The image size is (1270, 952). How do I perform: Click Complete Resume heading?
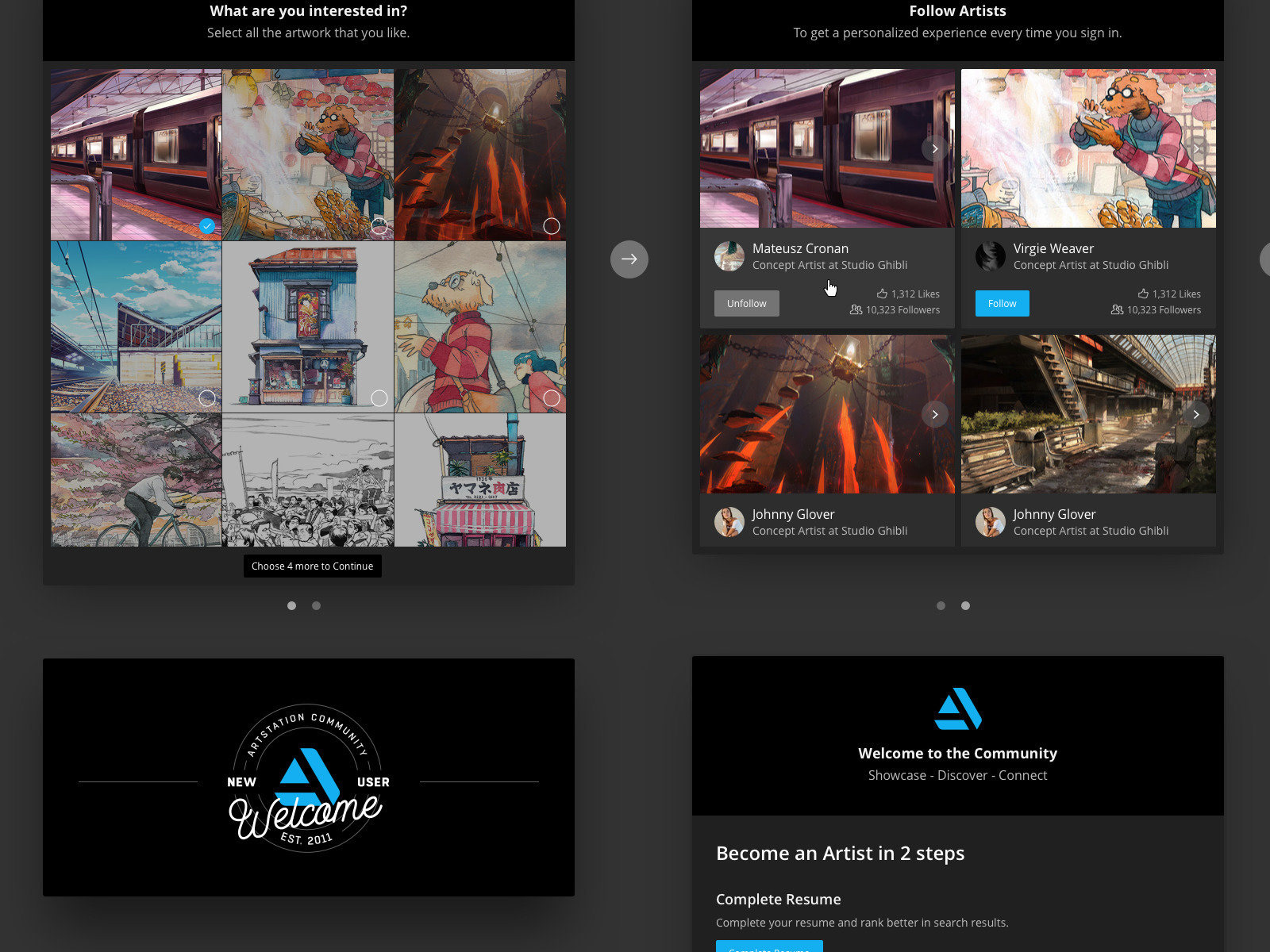(779, 899)
